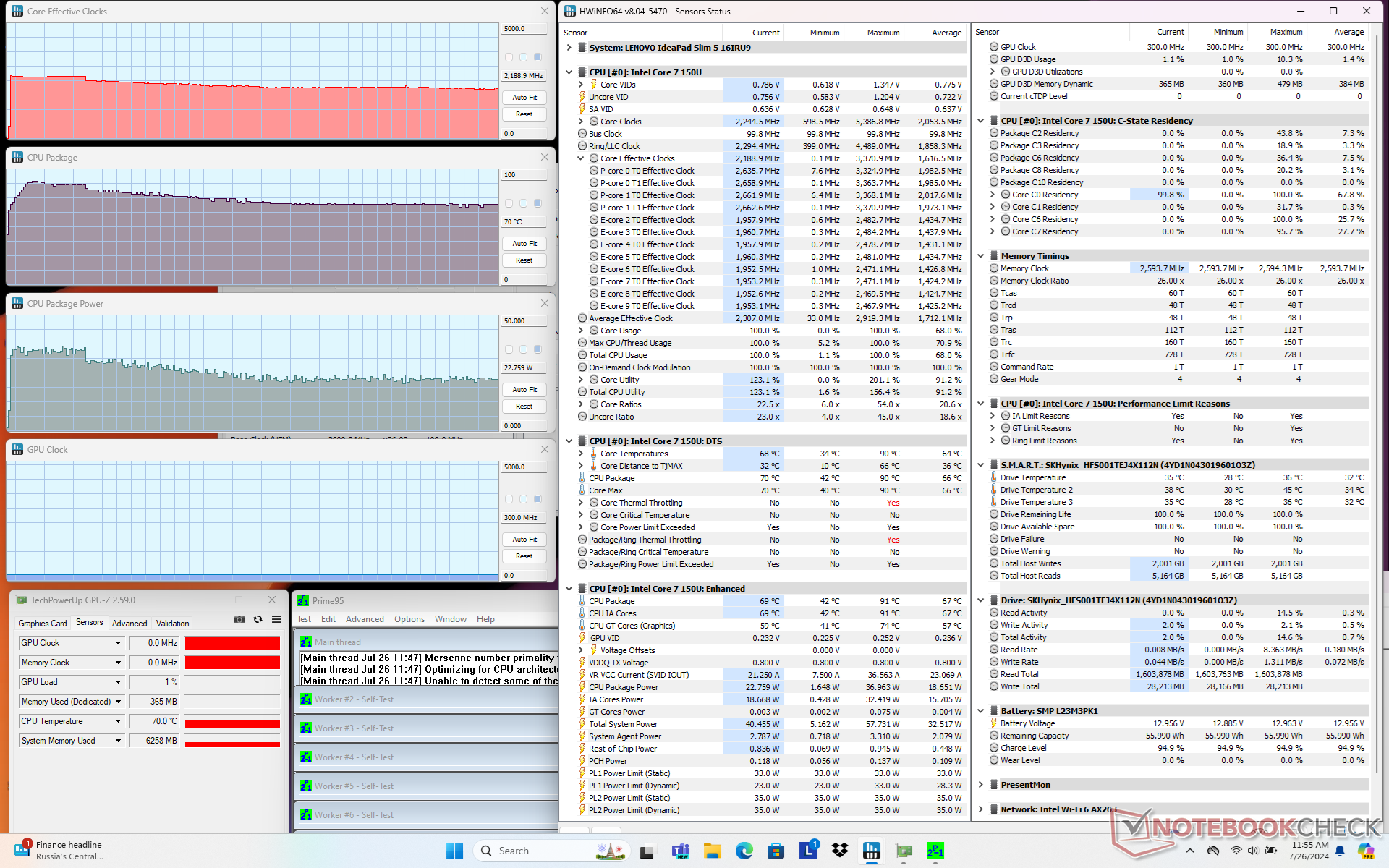The width and height of the screenshot is (1389, 868).
Task: Expand the PresentMon sensor group
Action: pos(981,785)
